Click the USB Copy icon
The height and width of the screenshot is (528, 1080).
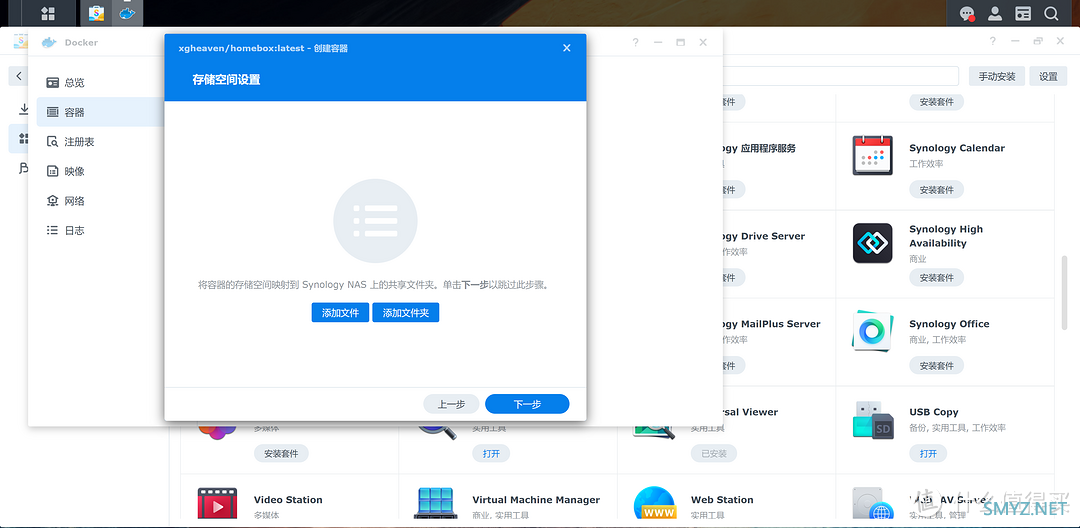click(x=873, y=419)
